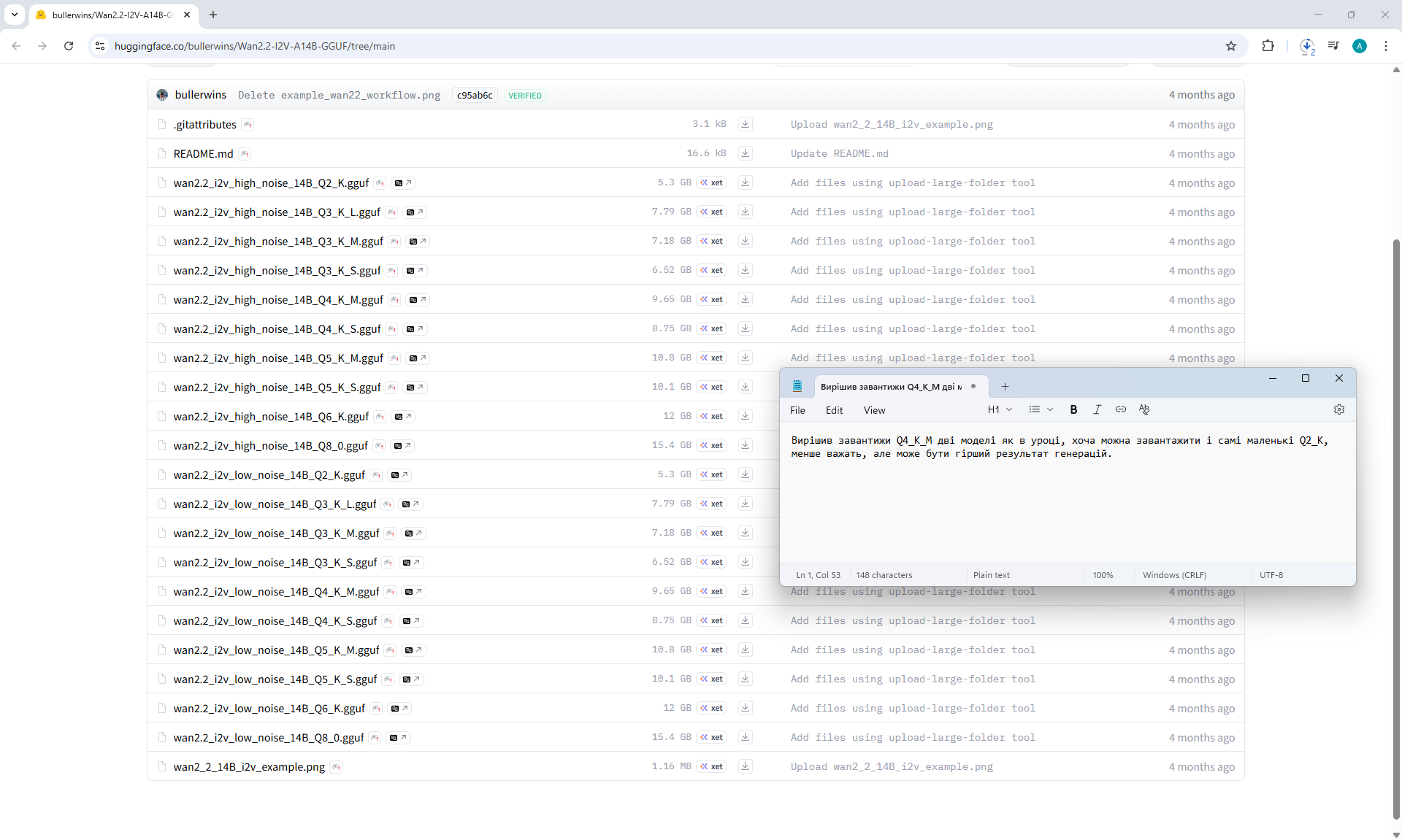Expand the list style dropdown in Notepad

[1041, 410]
